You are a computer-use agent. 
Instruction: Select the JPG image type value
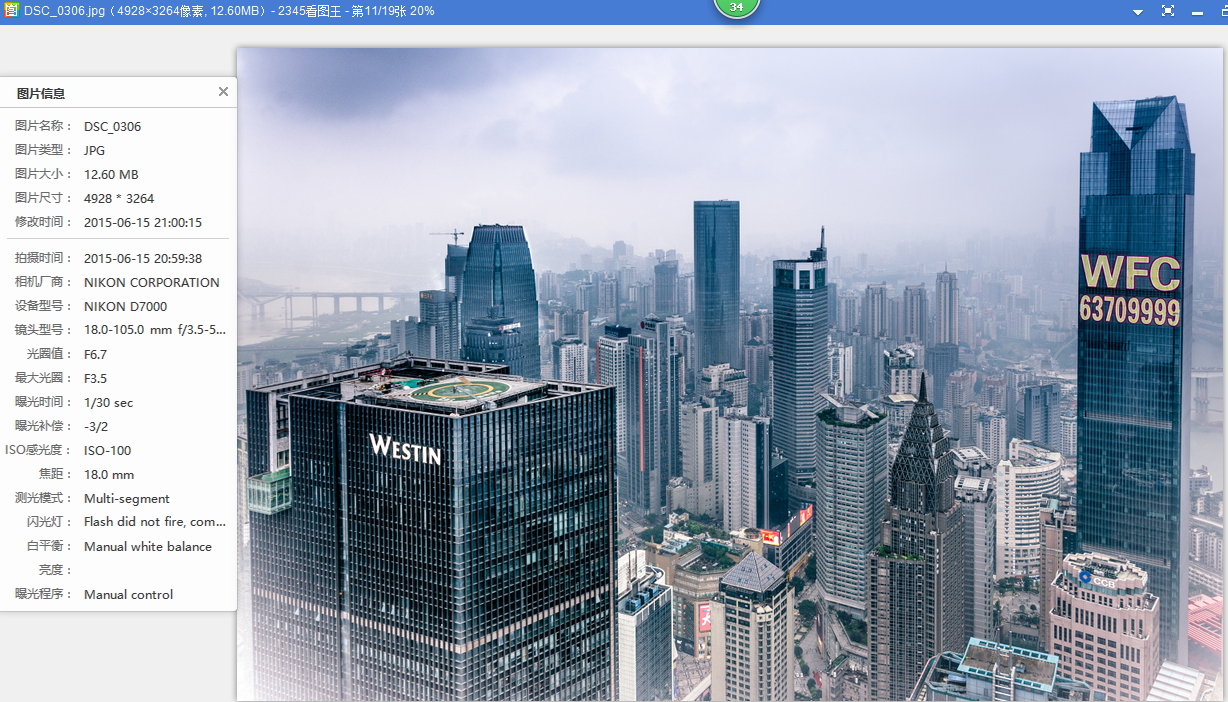[x=94, y=150]
